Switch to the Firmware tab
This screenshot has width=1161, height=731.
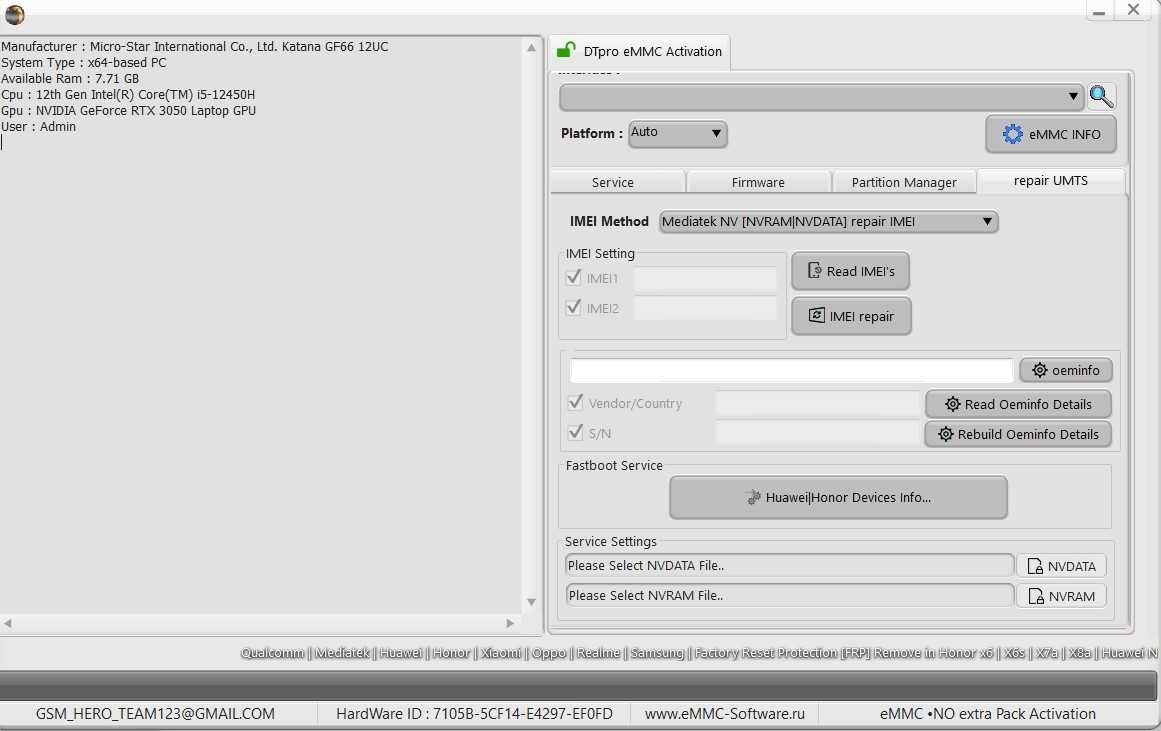click(x=758, y=182)
